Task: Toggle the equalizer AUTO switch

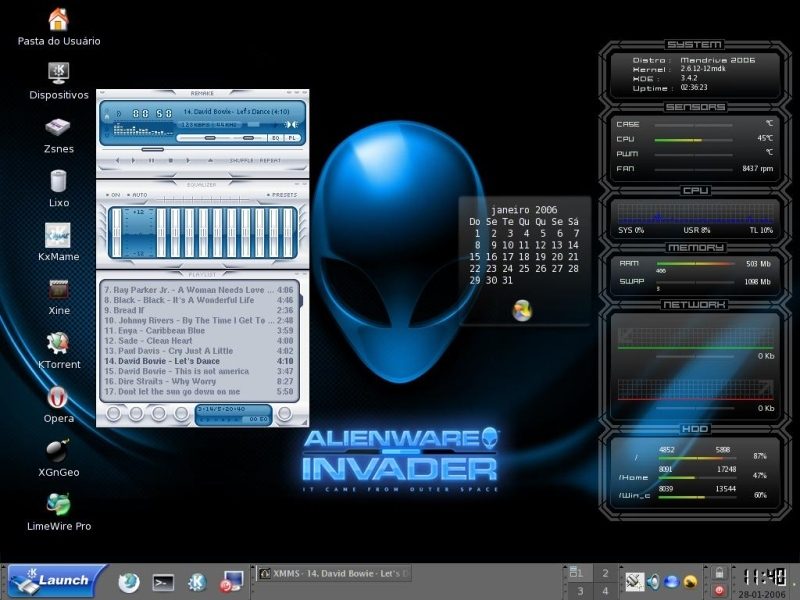Action: pos(137,195)
